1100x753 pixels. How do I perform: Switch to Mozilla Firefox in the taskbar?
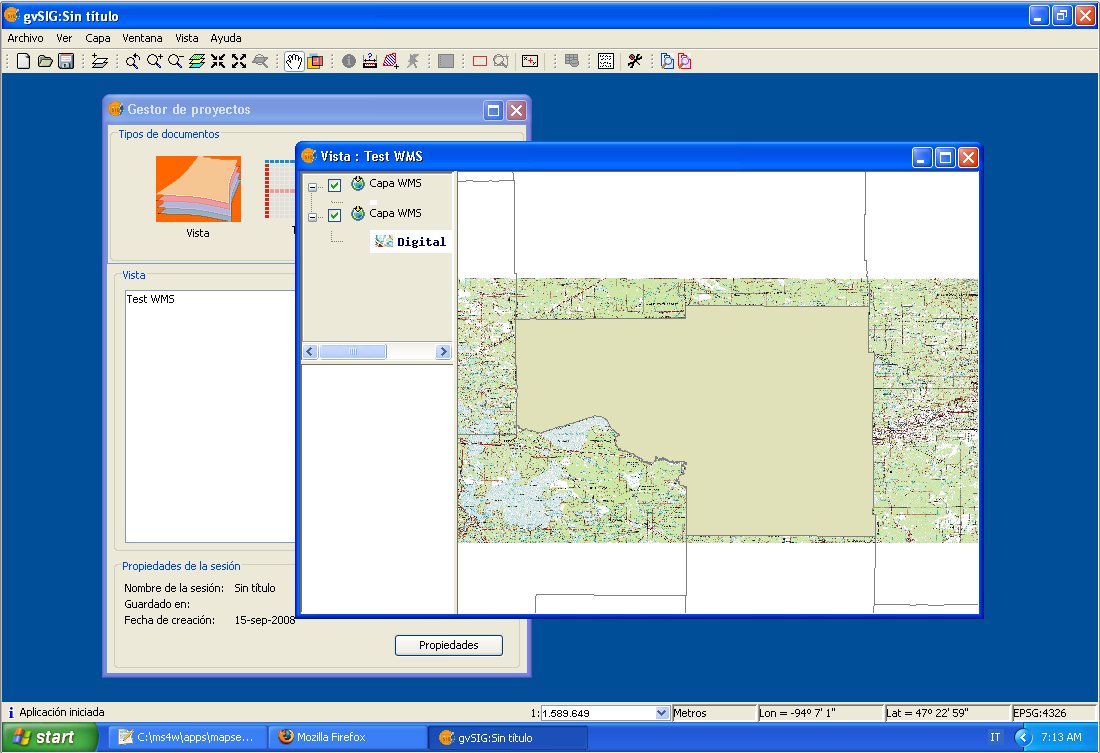(330, 738)
